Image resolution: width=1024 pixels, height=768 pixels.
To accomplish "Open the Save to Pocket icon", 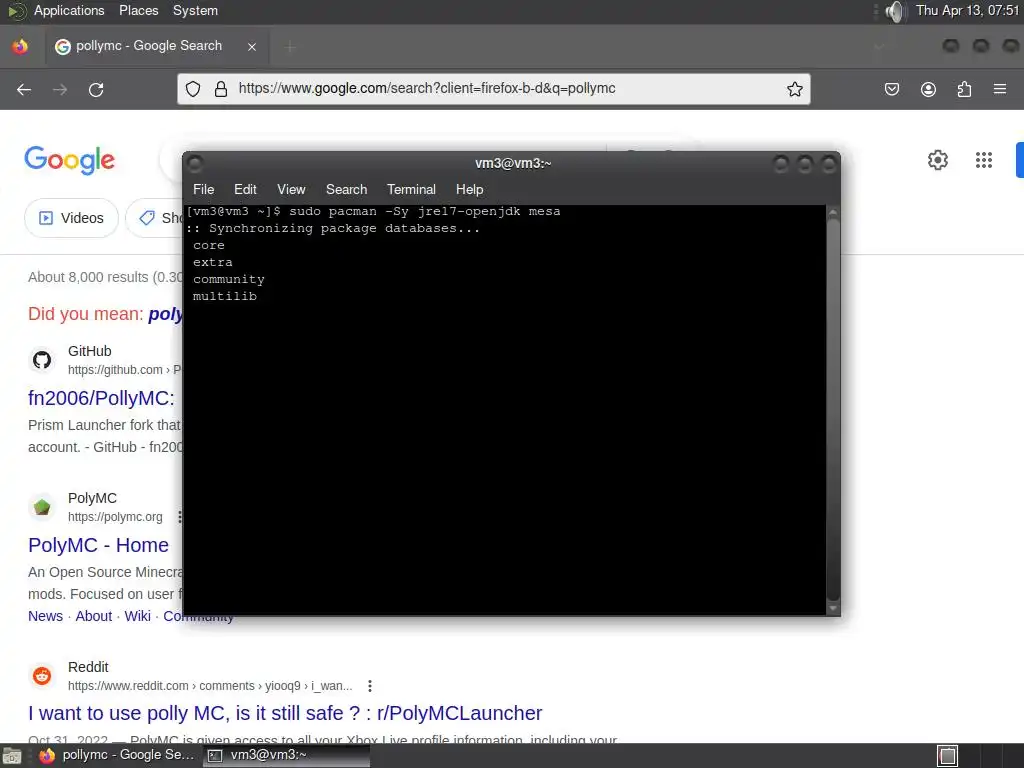I will coord(891,89).
